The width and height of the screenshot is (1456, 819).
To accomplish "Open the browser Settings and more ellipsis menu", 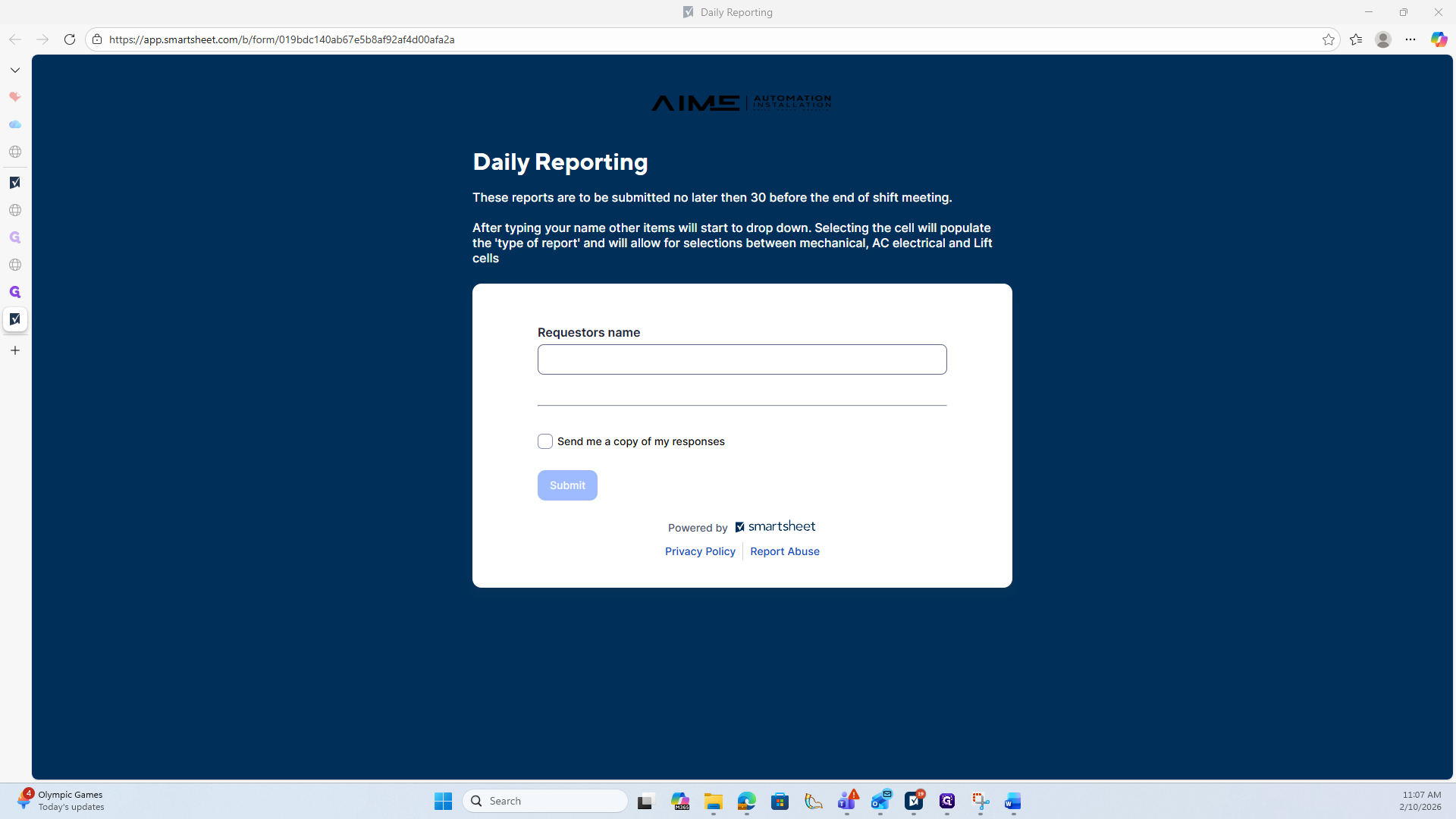I will 1410,39.
